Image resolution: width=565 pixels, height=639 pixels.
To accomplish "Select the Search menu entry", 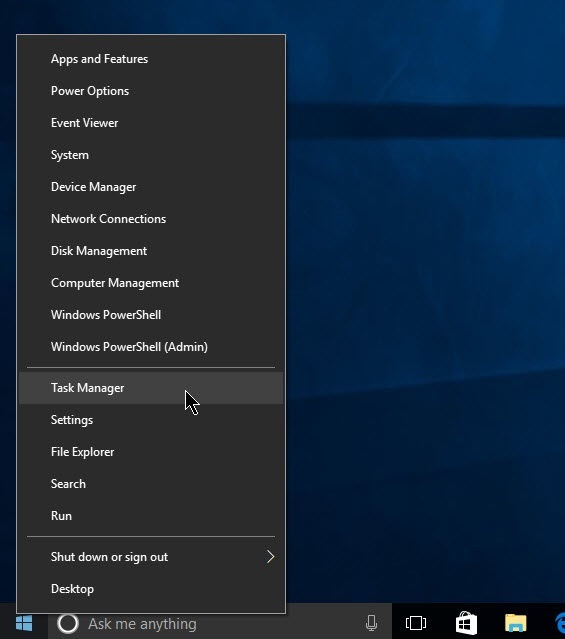I will tap(151, 484).
